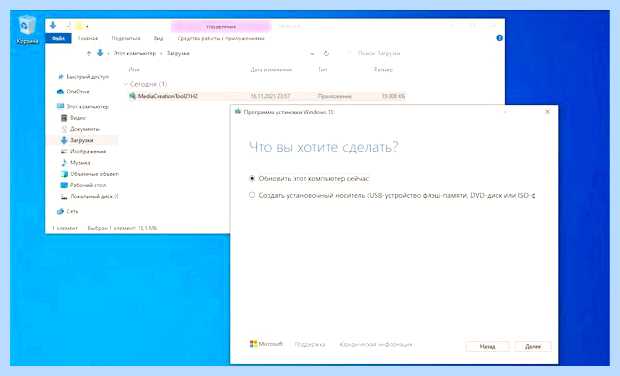Open the Юридическая информация link
Viewport: 620px width, 376px height.
click(376, 344)
